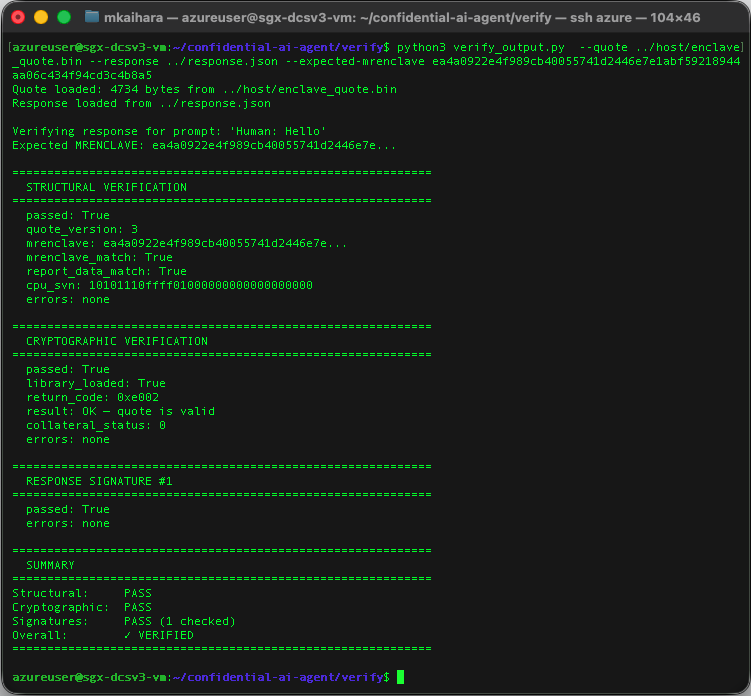Click the 'cpu_svn' value line
Viewport: 751px width, 696px height.
click(x=169, y=285)
